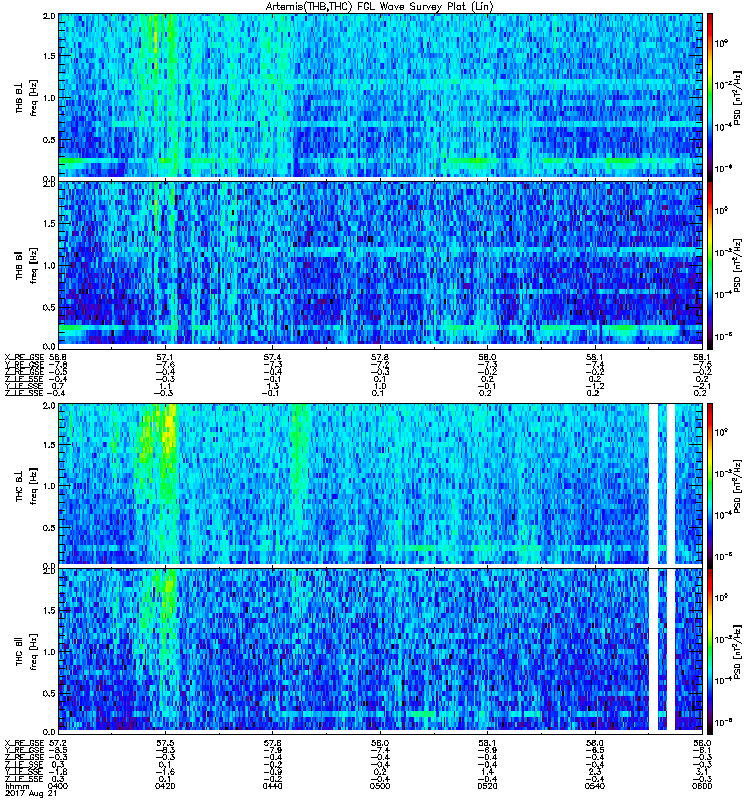
Task: Click the X_RE_GSE value 57.1
Action: point(165,357)
